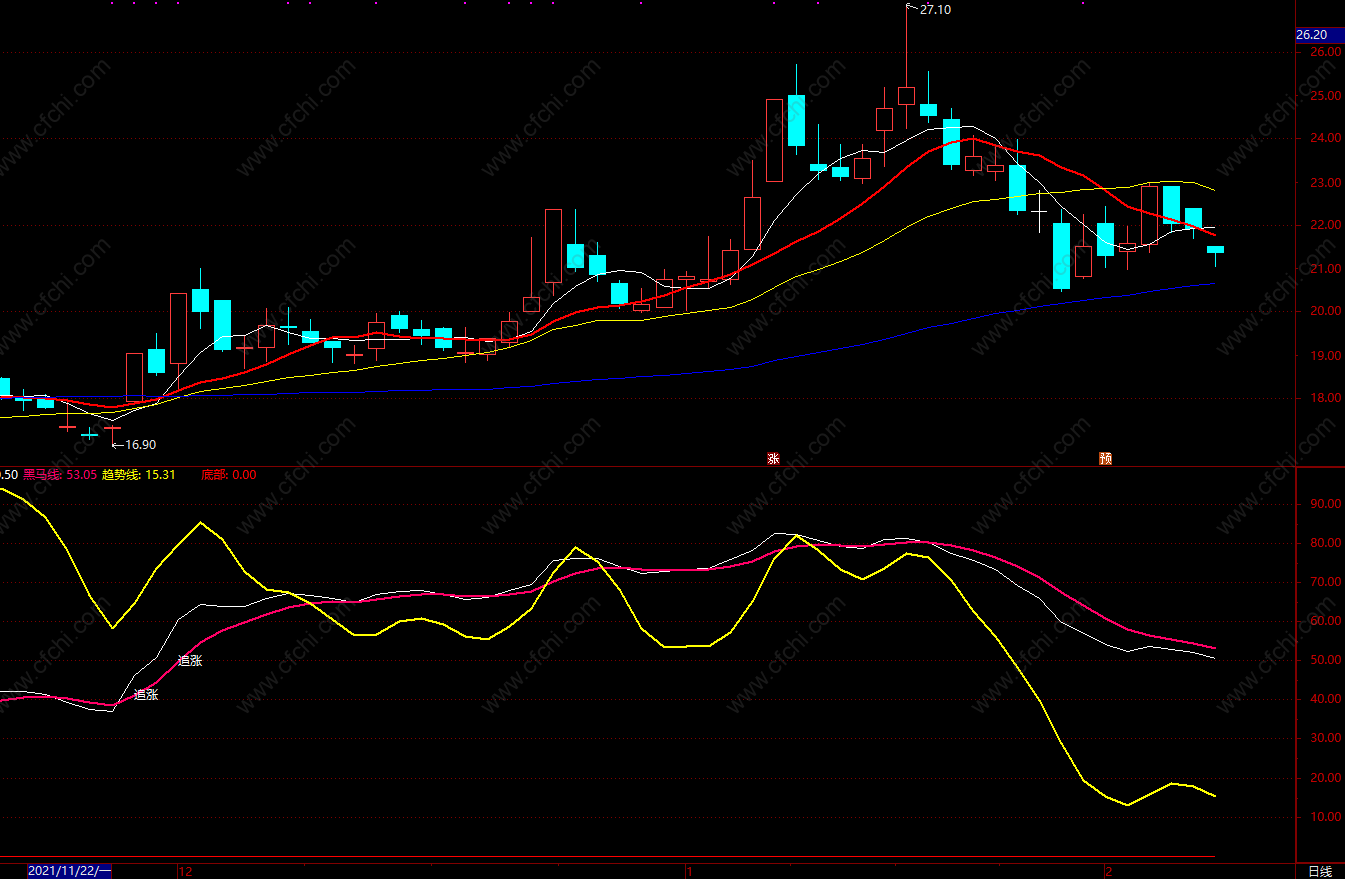This screenshot has height=879, width=1345.
Task: Click the last cyan candlestick on the right
Action: tap(1215, 250)
